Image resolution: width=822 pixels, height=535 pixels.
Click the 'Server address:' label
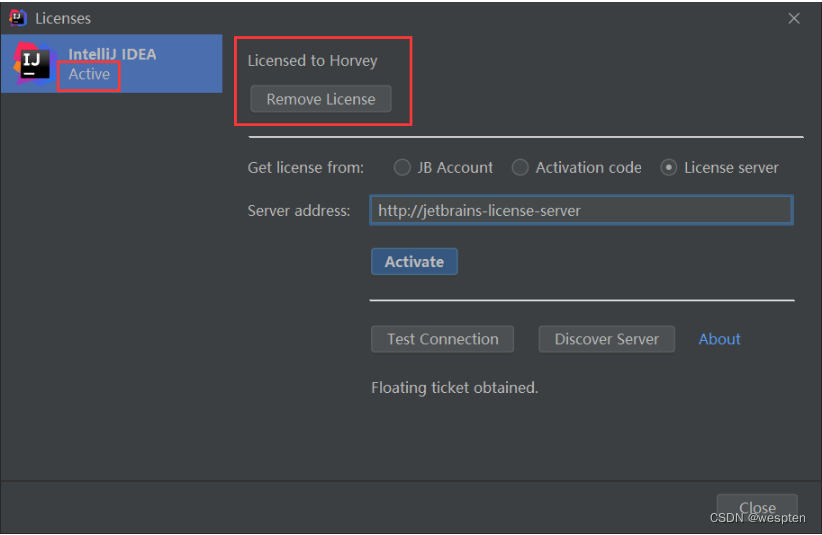[299, 211]
